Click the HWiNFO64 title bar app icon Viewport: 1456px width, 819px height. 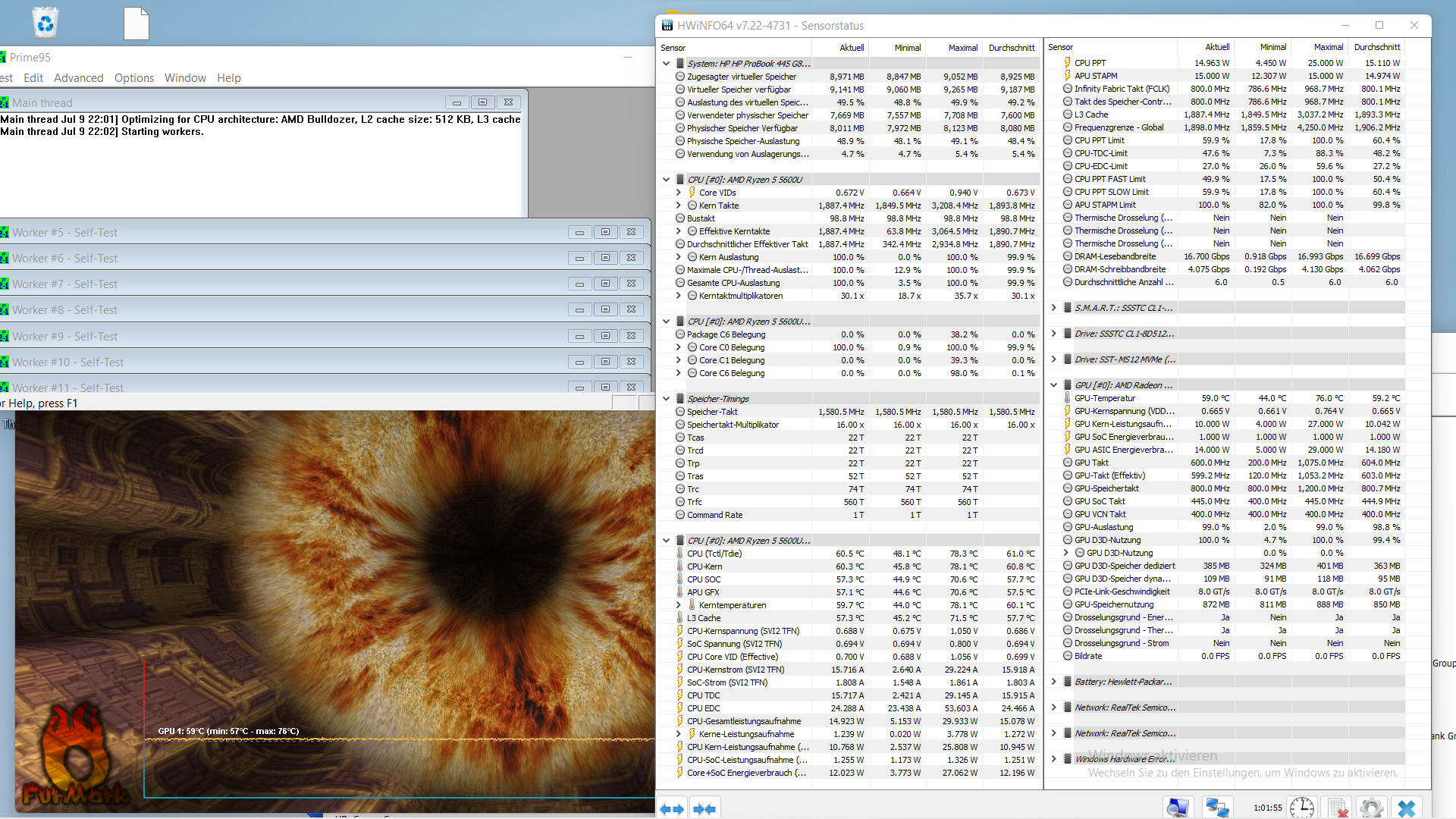coord(667,26)
